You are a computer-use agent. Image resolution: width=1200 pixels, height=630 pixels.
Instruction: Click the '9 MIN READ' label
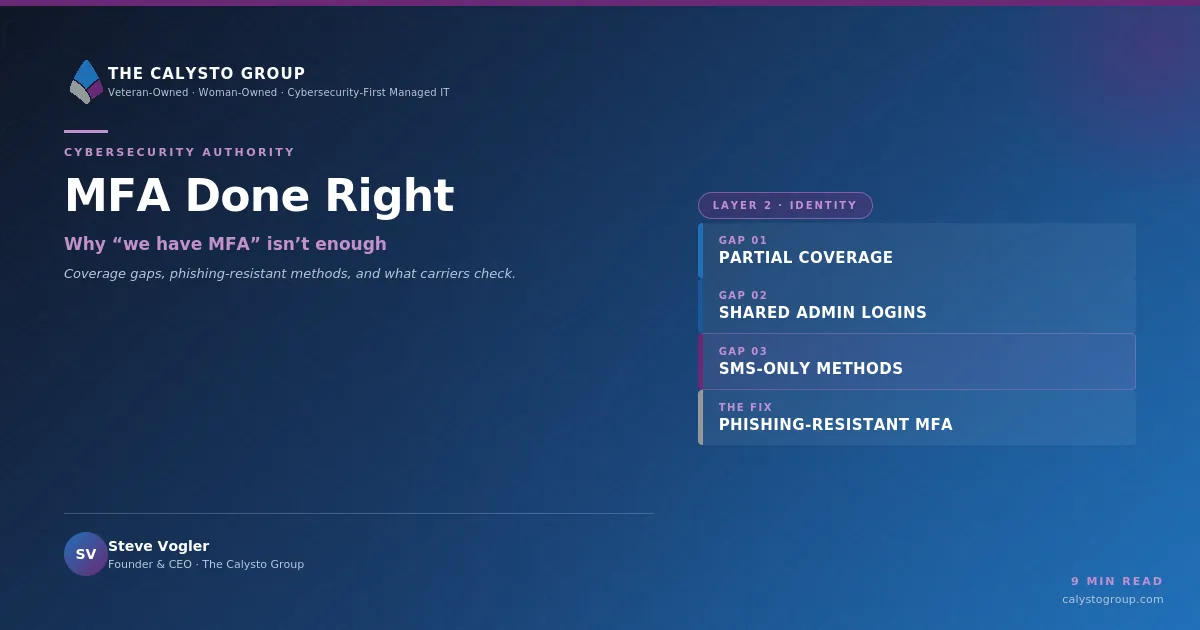coord(1117,581)
